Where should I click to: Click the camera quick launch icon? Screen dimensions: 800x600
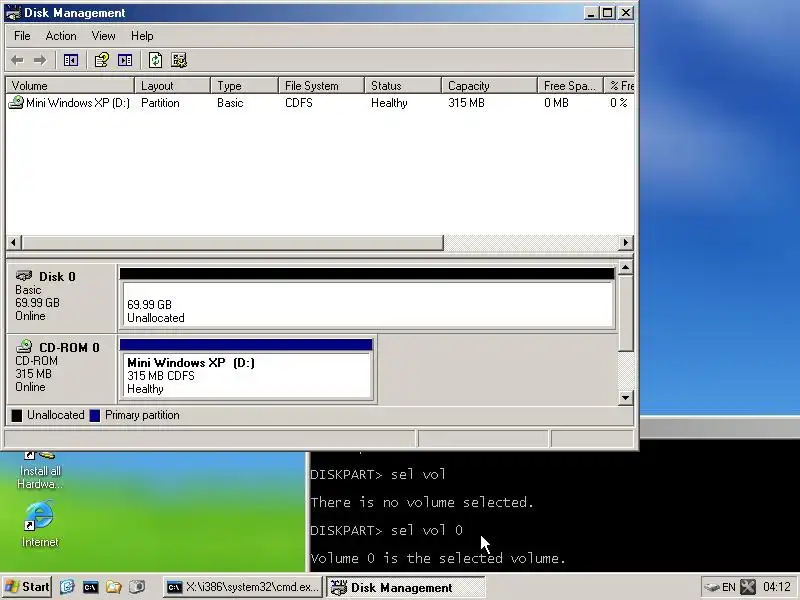(137, 587)
